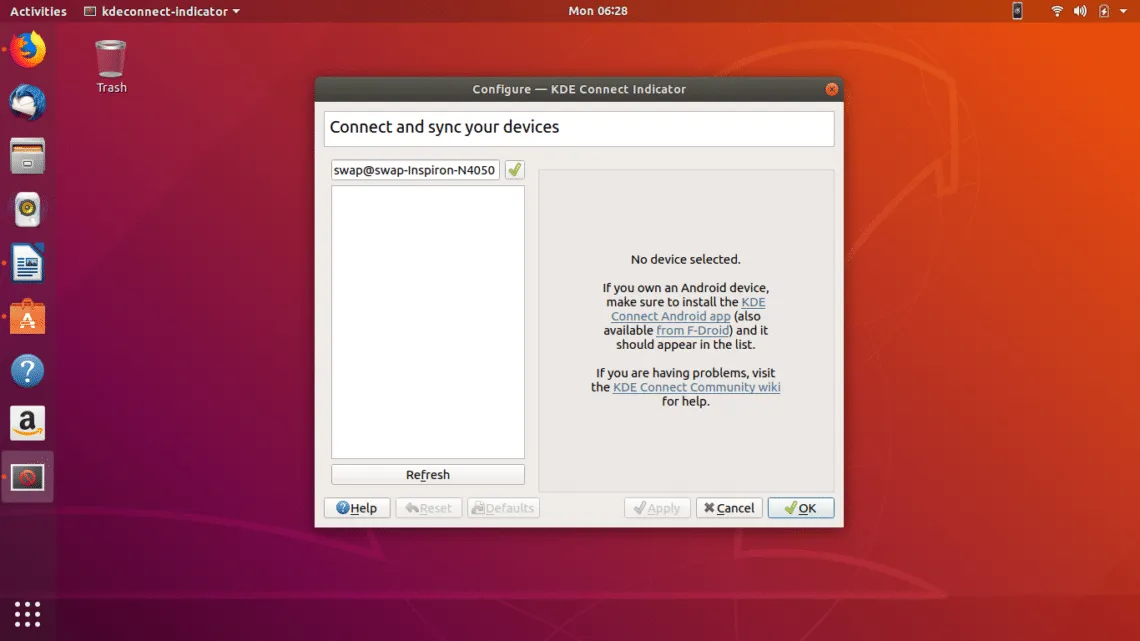Open the Activities overview
Viewport: 1140px width, 641px height.
38,11
